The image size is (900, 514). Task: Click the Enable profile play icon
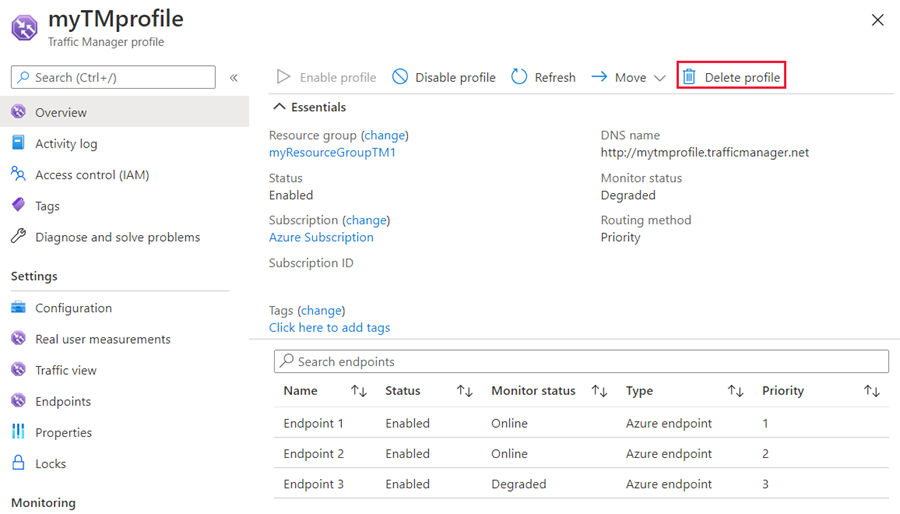[x=284, y=76]
